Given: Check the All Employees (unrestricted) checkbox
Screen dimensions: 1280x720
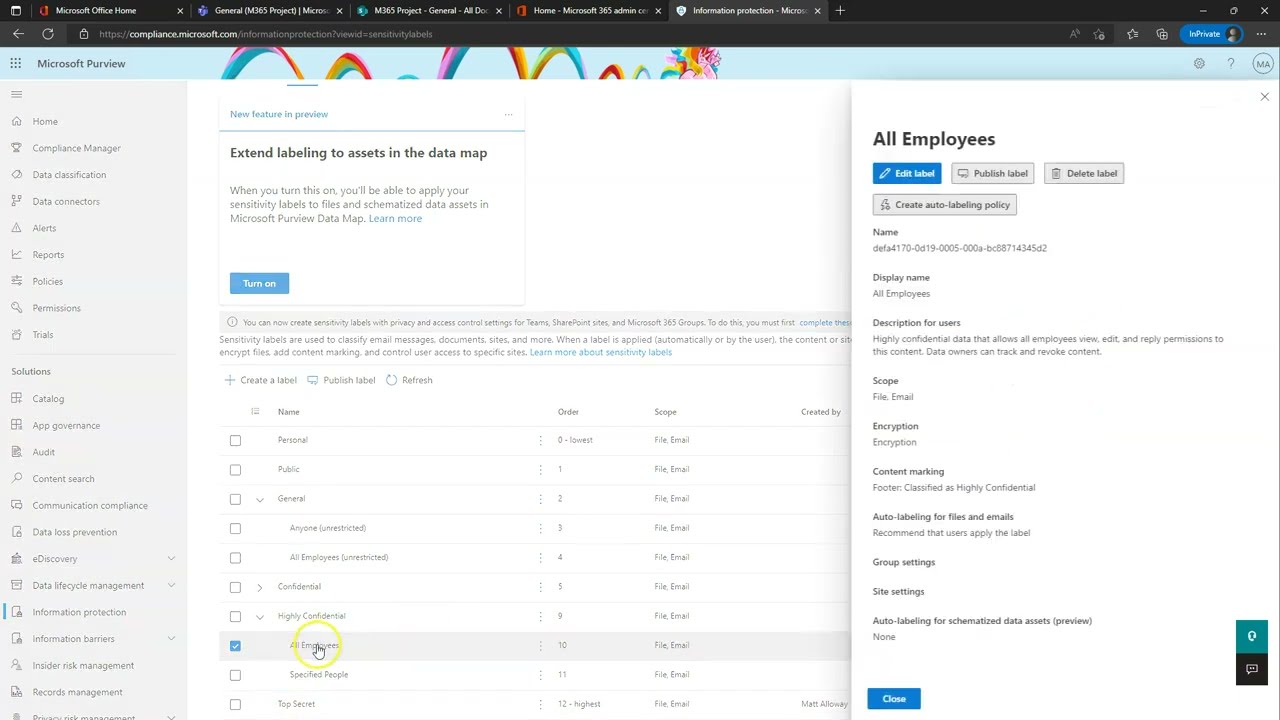Looking at the screenshot, I should (x=235, y=557).
